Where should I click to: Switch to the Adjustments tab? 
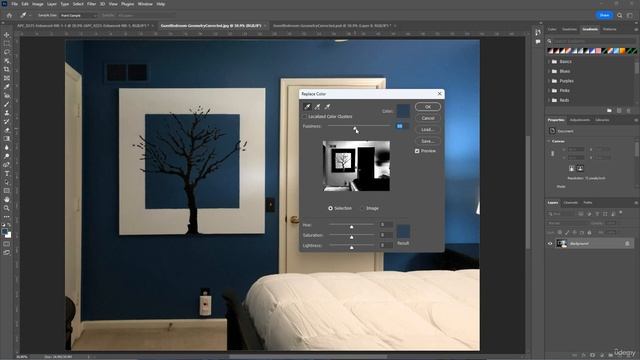click(580, 120)
